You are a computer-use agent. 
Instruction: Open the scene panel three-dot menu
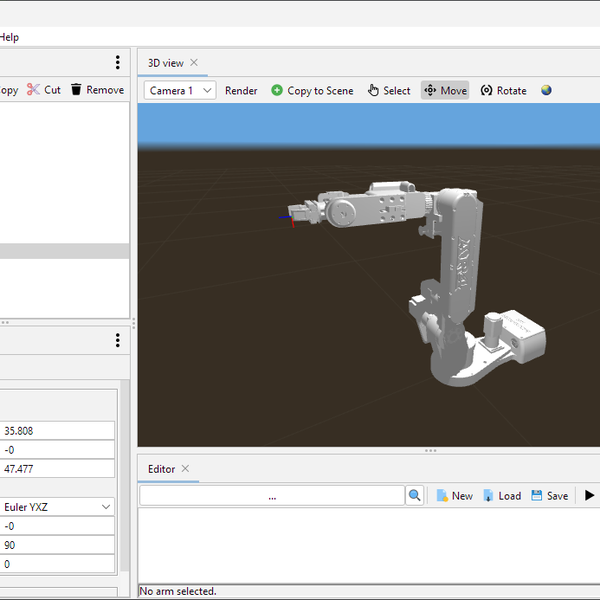pyautogui.click(x=117, y=62)
